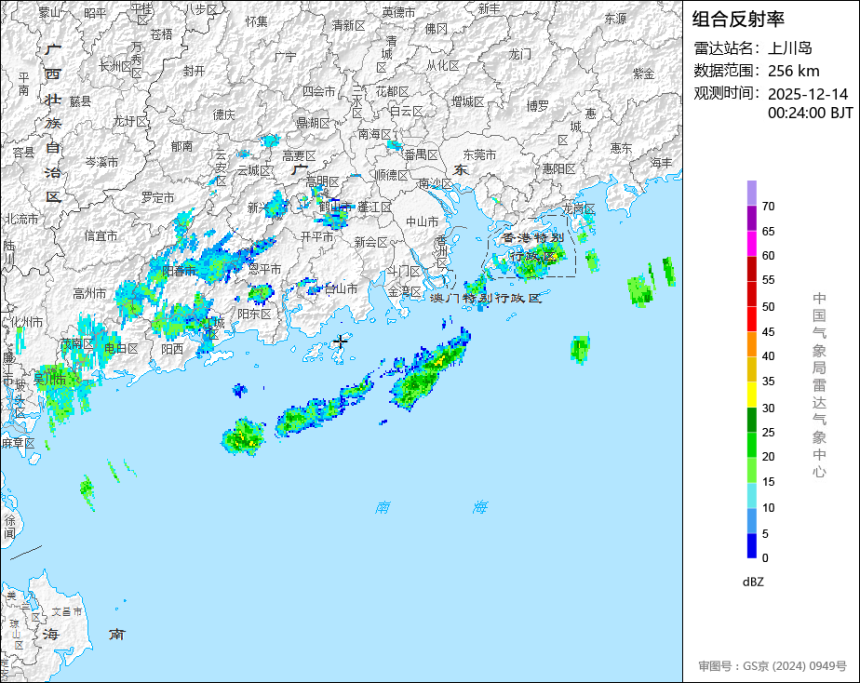
Task: Click the legend value 15
Action: (x=768, y=482)
